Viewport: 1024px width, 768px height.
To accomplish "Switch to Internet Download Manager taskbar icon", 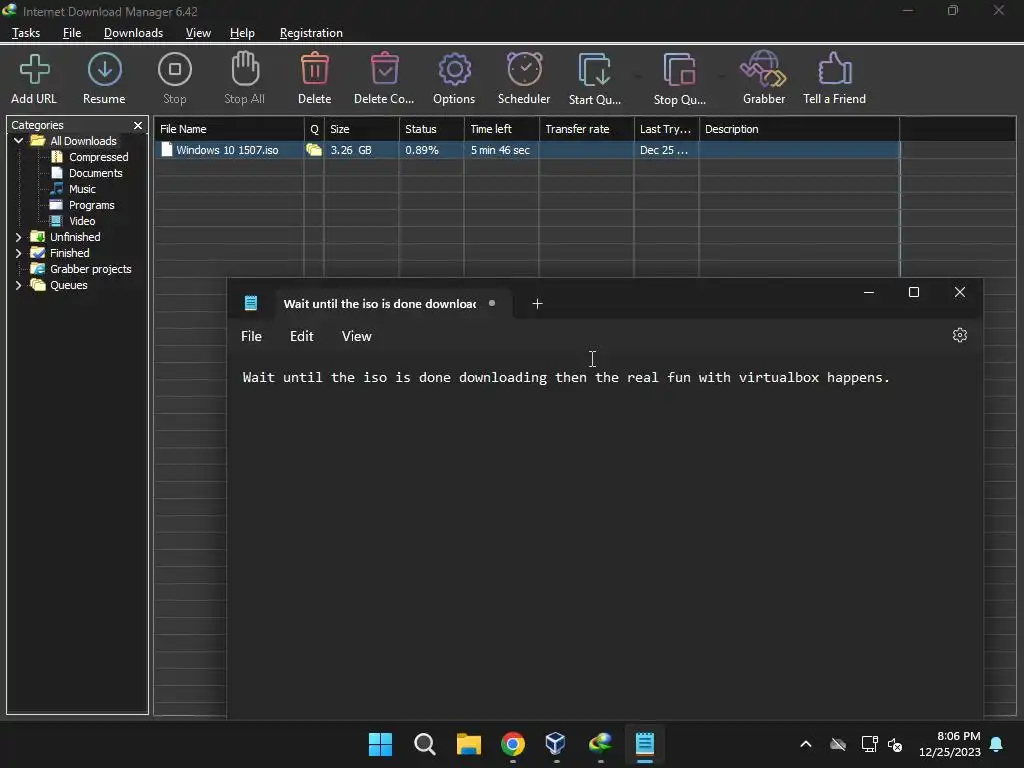I will (x=600, y=744).
